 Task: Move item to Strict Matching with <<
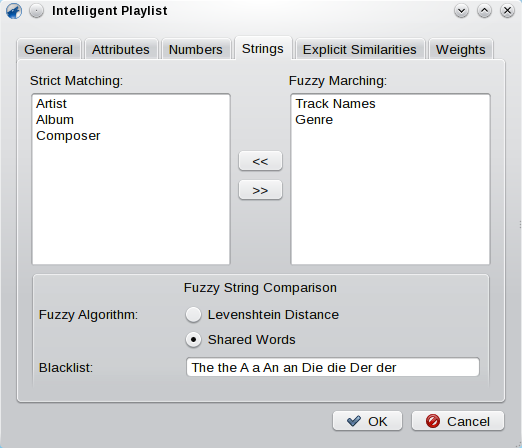pos(260,161)
